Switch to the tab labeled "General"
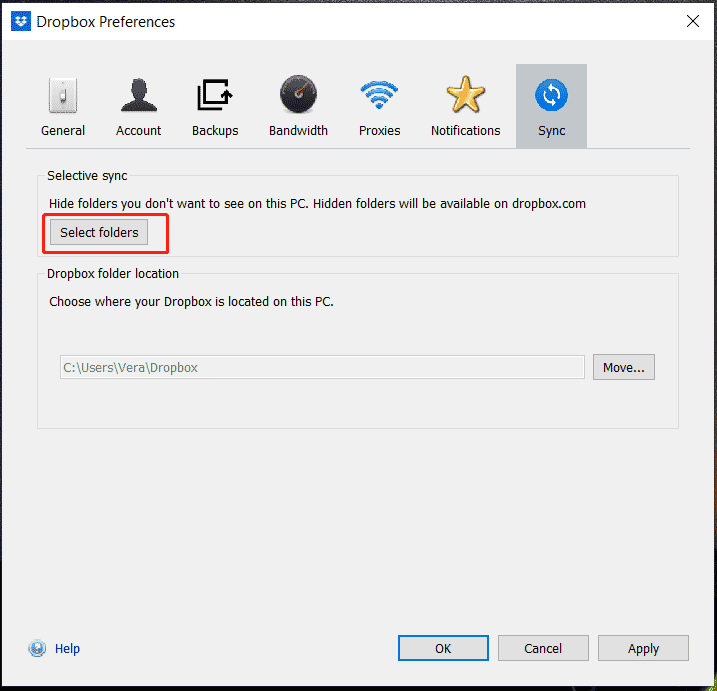The width and height of the screenshot is (717, 691). click(x=63, y=131)
